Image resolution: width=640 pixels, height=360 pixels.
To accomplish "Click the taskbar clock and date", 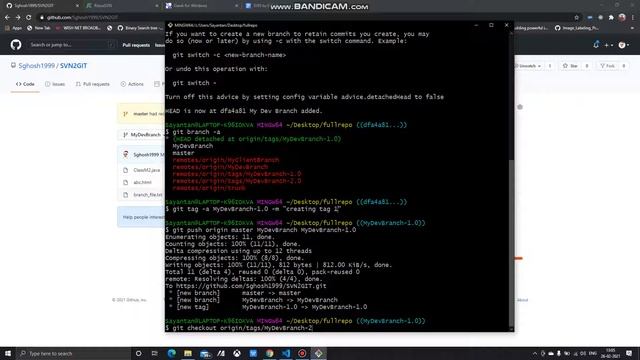I will coord(611,353).
